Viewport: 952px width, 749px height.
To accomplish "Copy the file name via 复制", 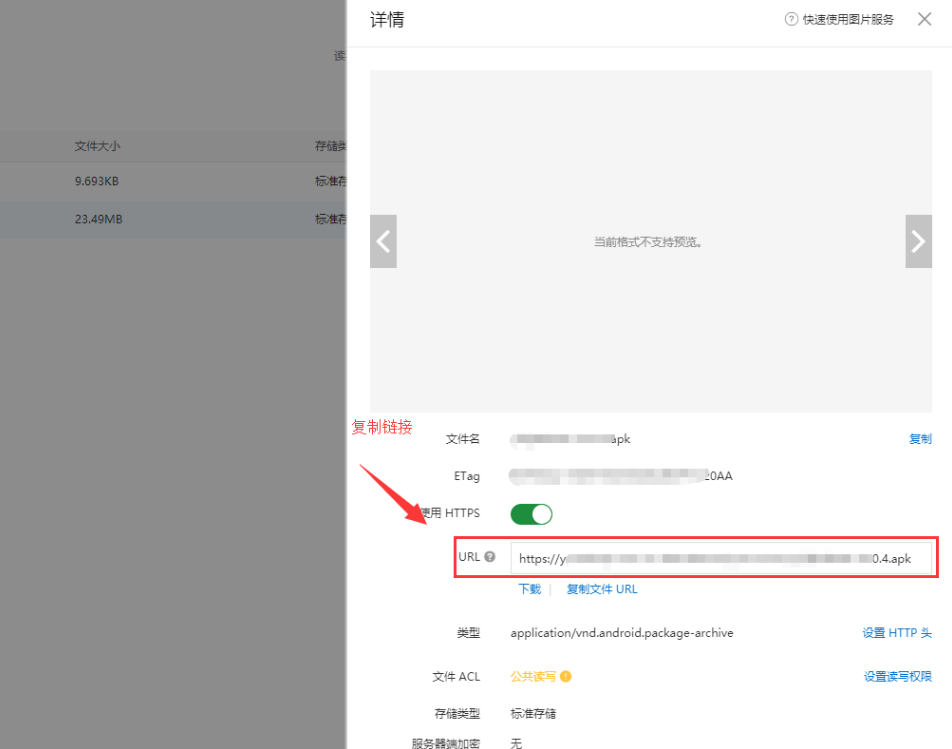I will click(x=920, y=439).
